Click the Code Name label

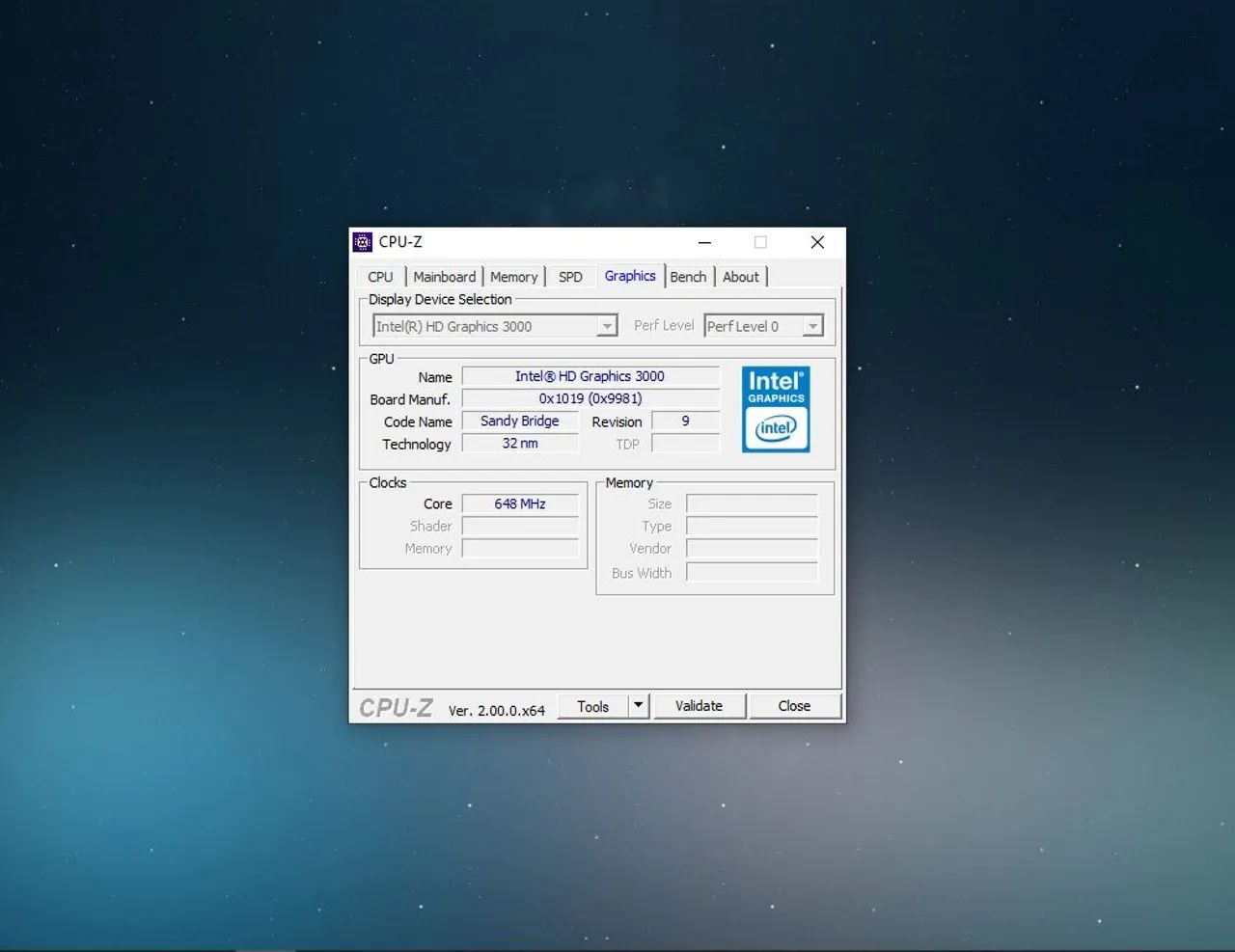pos(418,422)
